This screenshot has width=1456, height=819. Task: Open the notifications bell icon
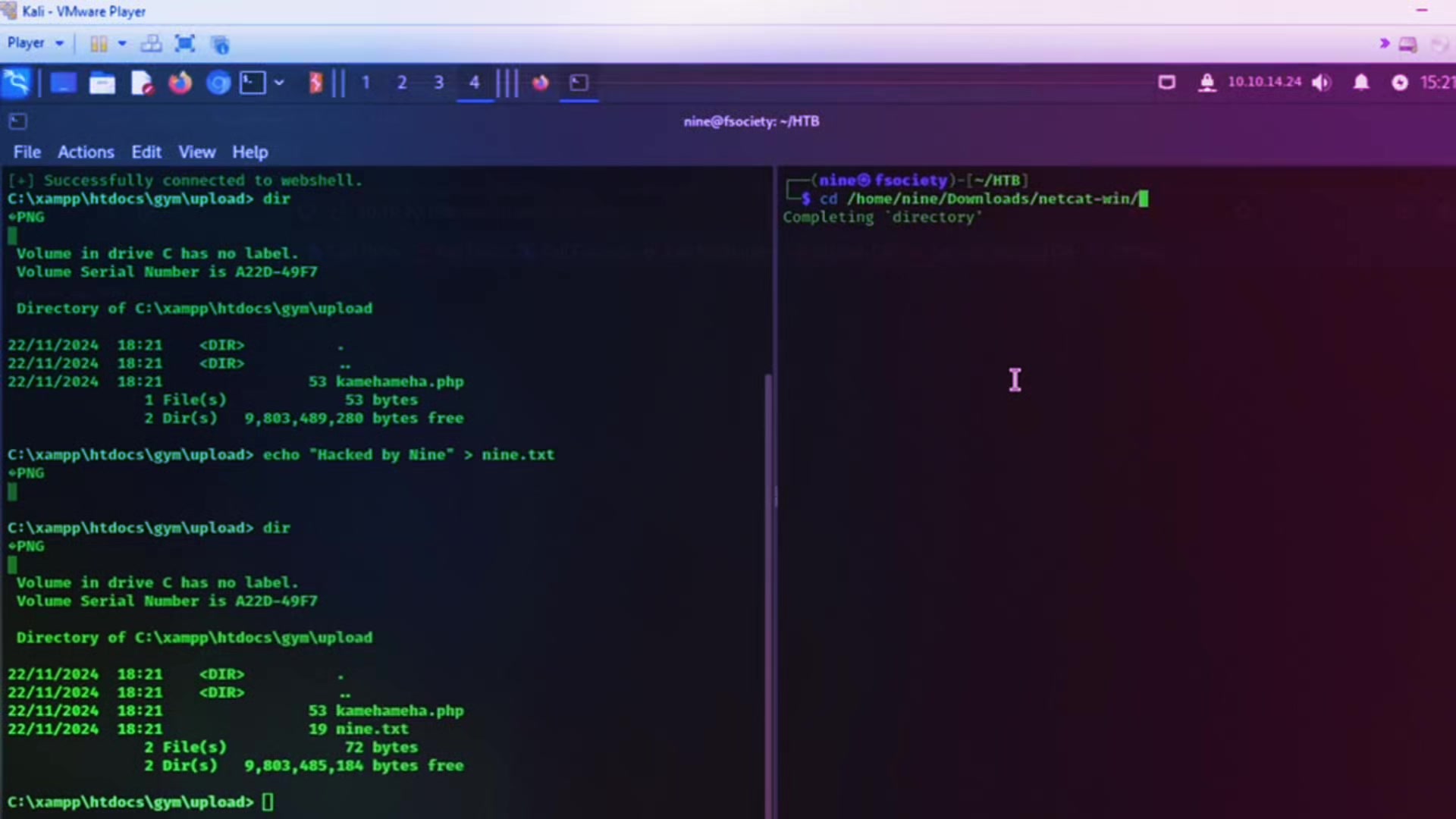pyautogui.click(x=1361, y=82)
